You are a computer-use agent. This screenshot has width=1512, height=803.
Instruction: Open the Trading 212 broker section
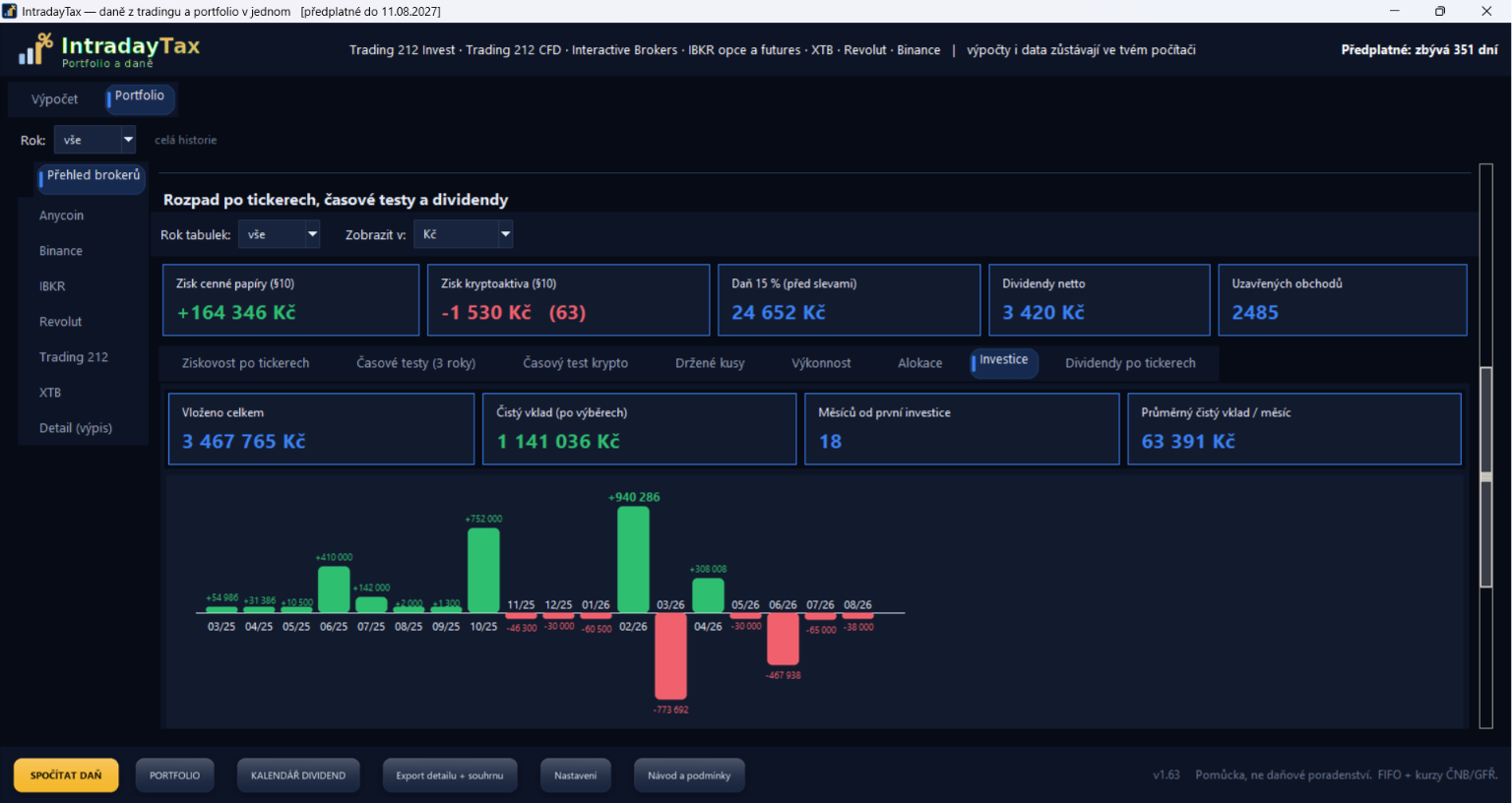pyautogui.click(x=74, y=357)
